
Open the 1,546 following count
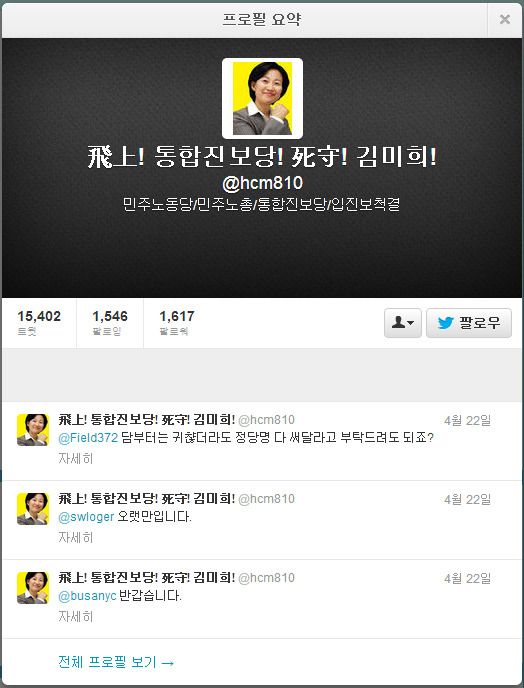pos(110,322)
